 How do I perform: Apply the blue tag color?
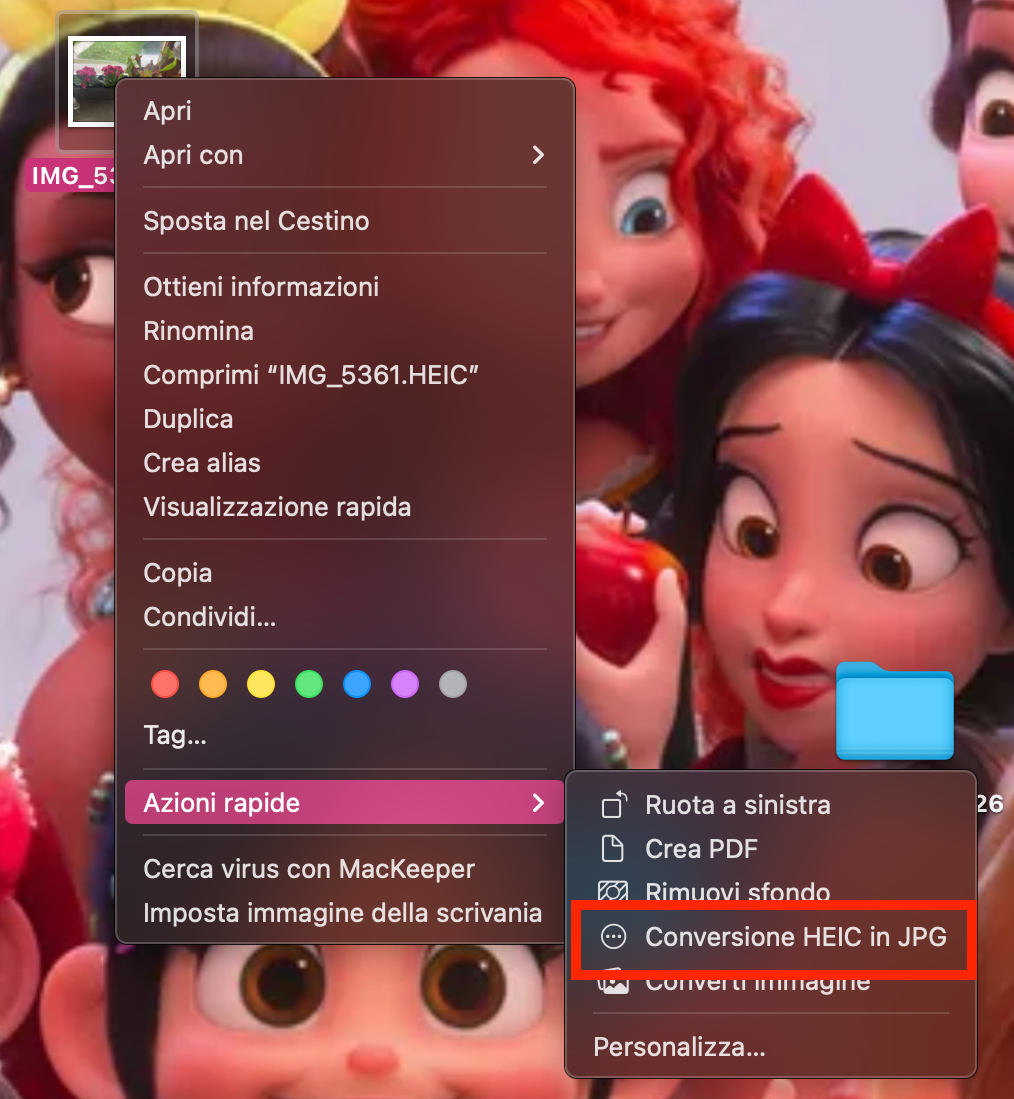point(357,684)
